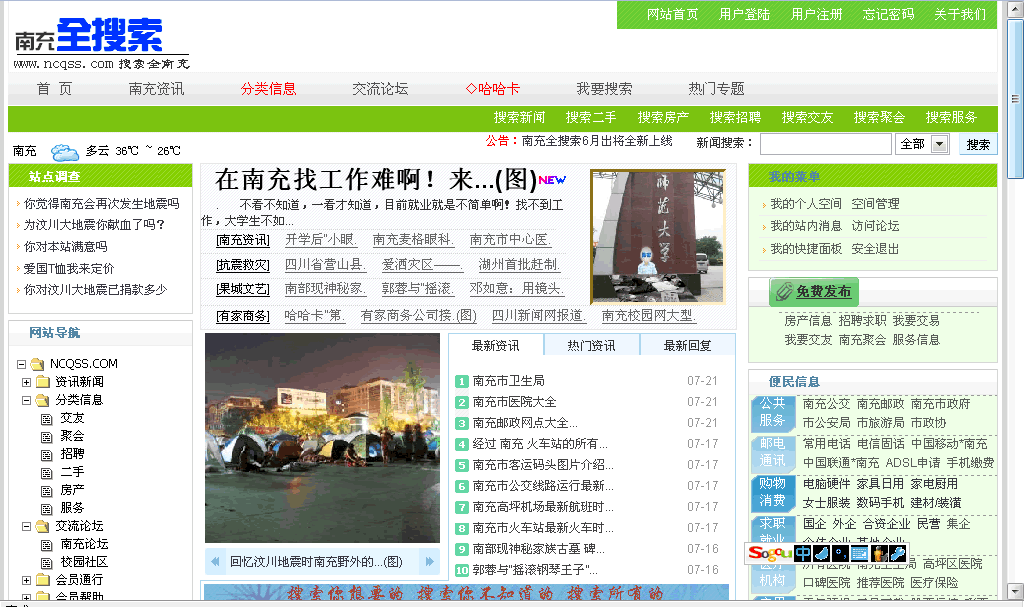The width and height of the screenshot is (1024, 607).
Task: Click the page icon beside 招聘
Action: 47,455
